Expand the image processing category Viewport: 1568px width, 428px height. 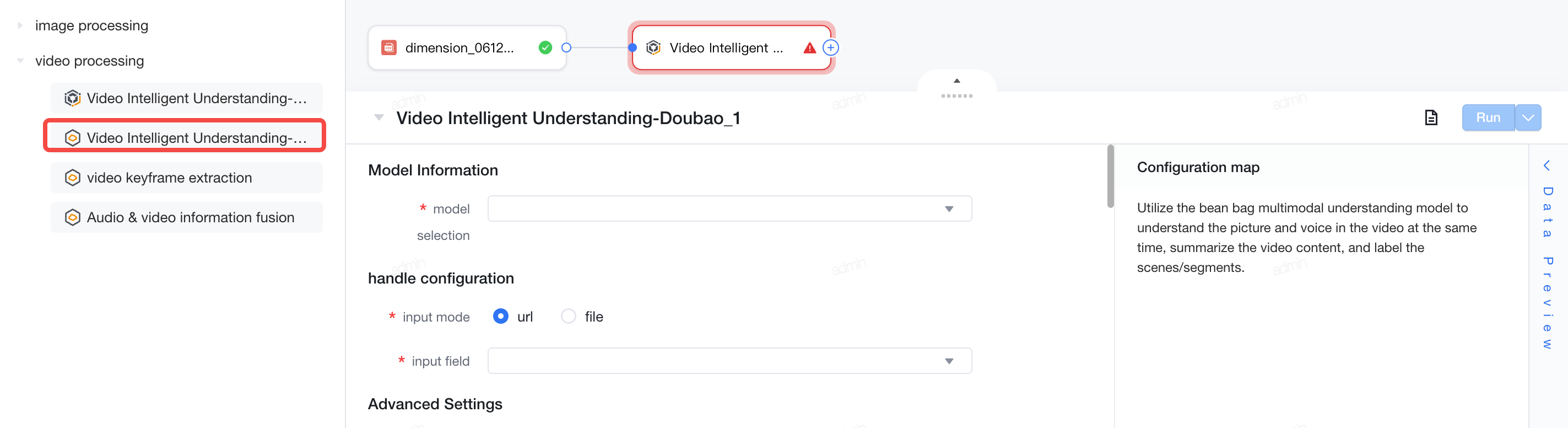[20, 25]
